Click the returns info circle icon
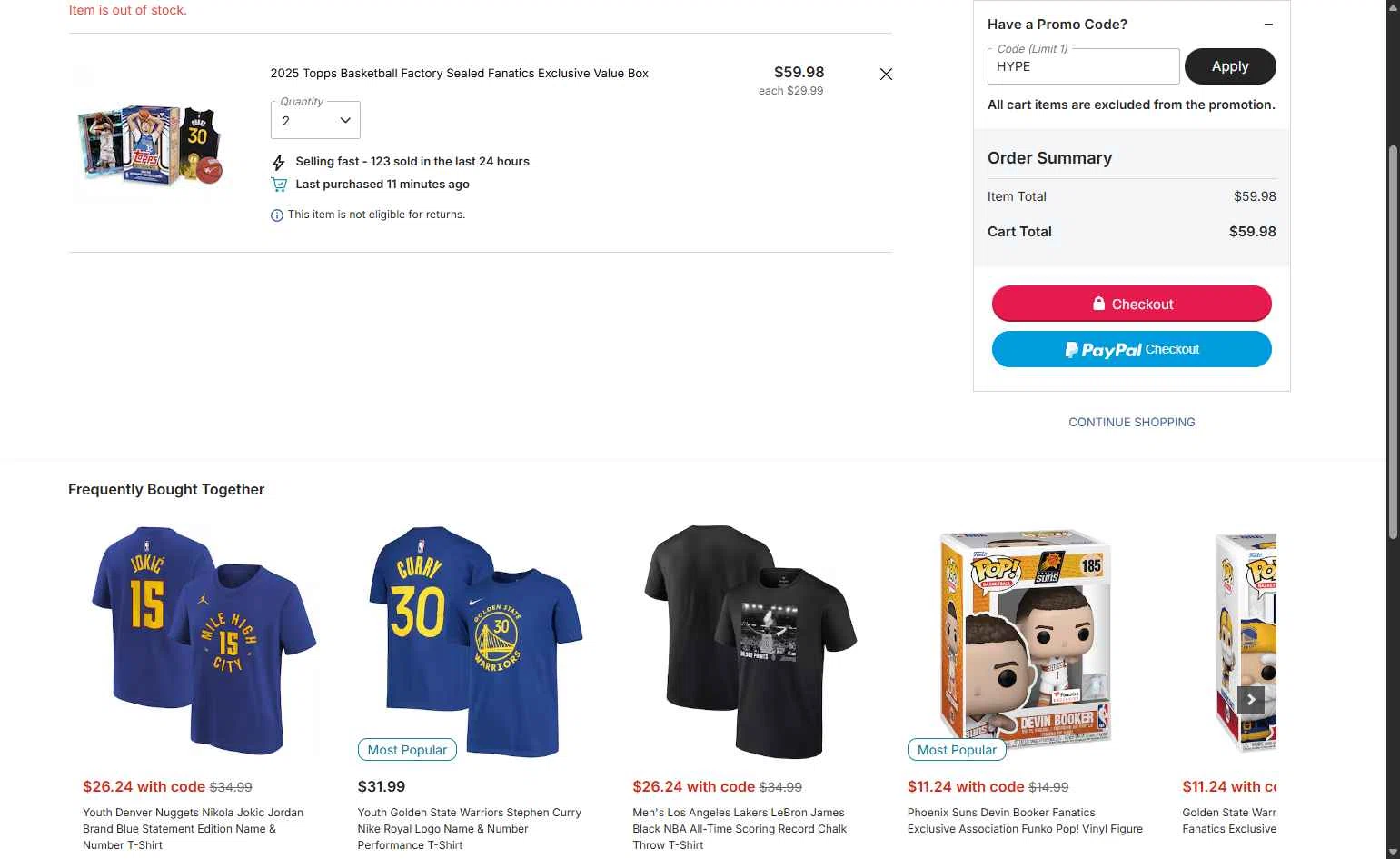 [277, 215]
